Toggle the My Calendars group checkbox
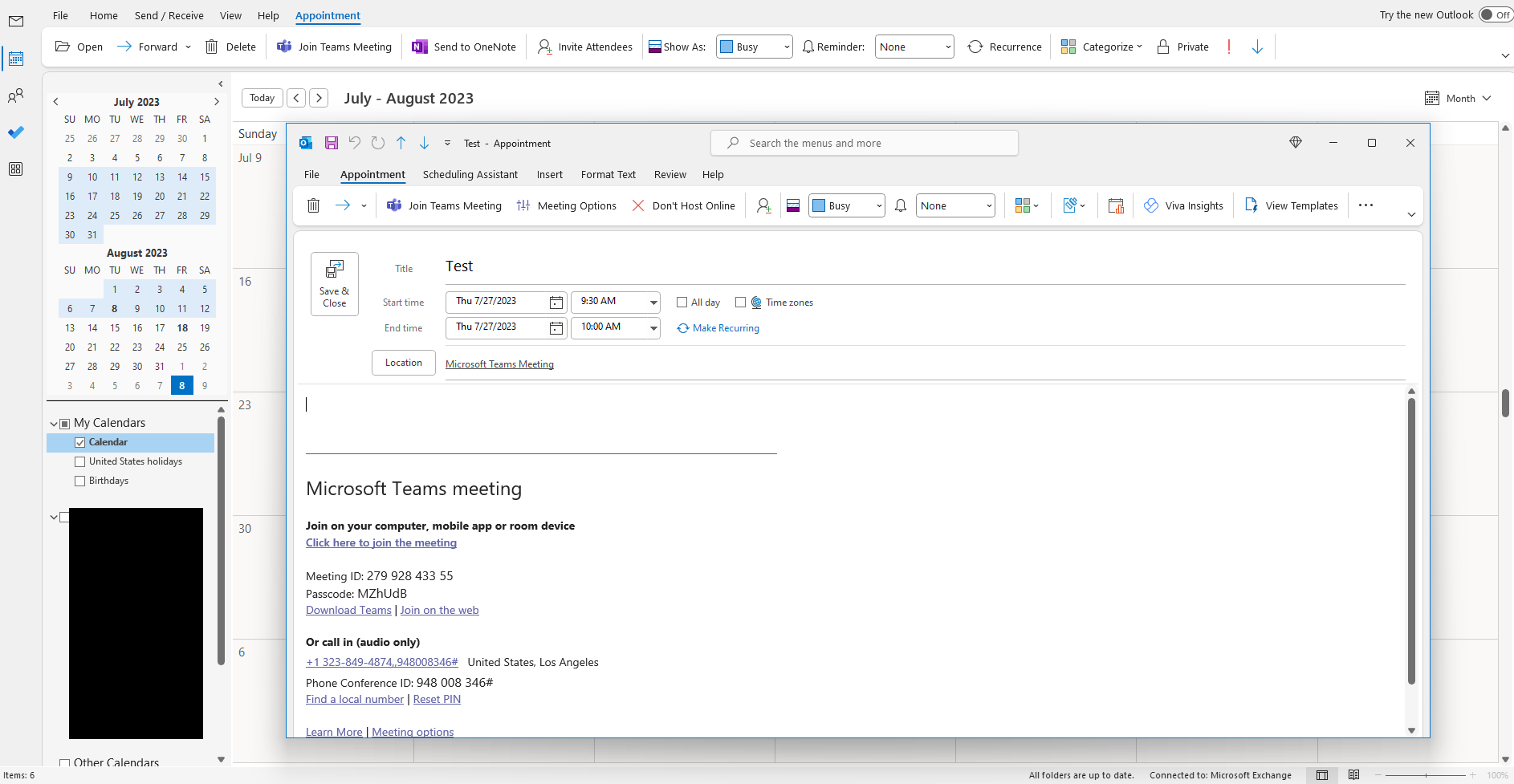 click(x=64, y=424)
